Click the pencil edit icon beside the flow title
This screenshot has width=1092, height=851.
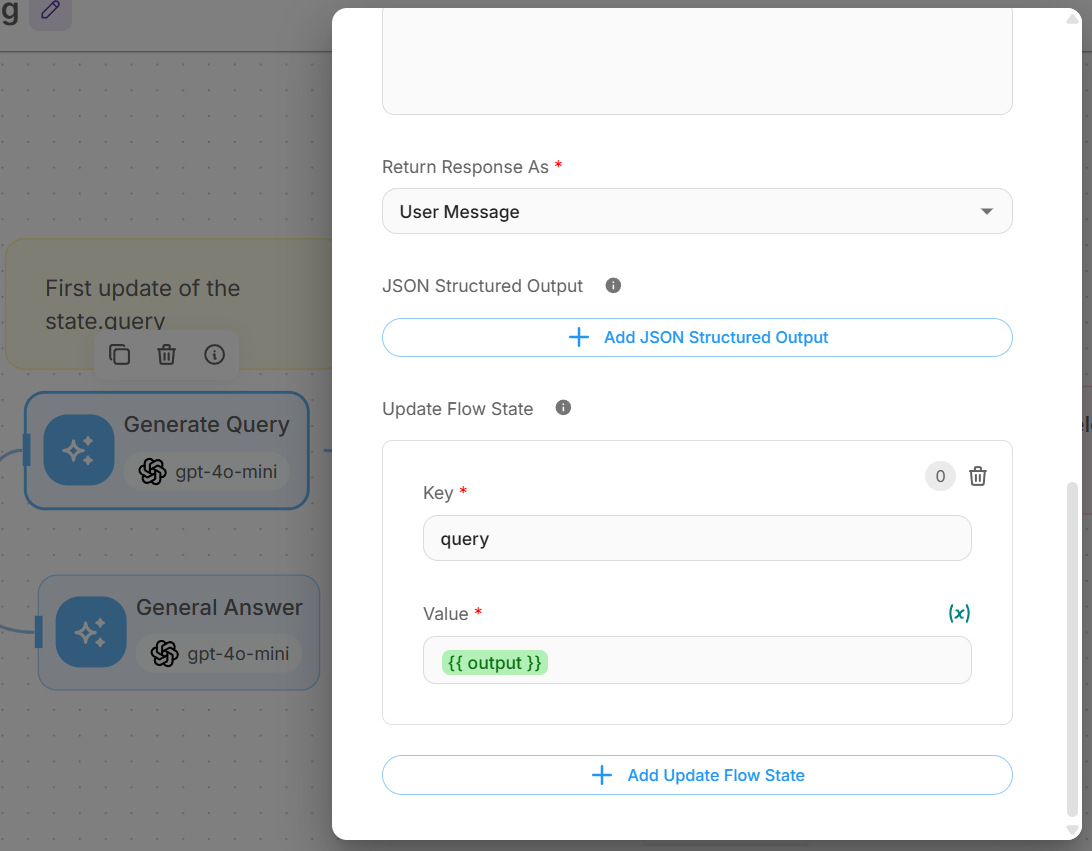point(50,12)
